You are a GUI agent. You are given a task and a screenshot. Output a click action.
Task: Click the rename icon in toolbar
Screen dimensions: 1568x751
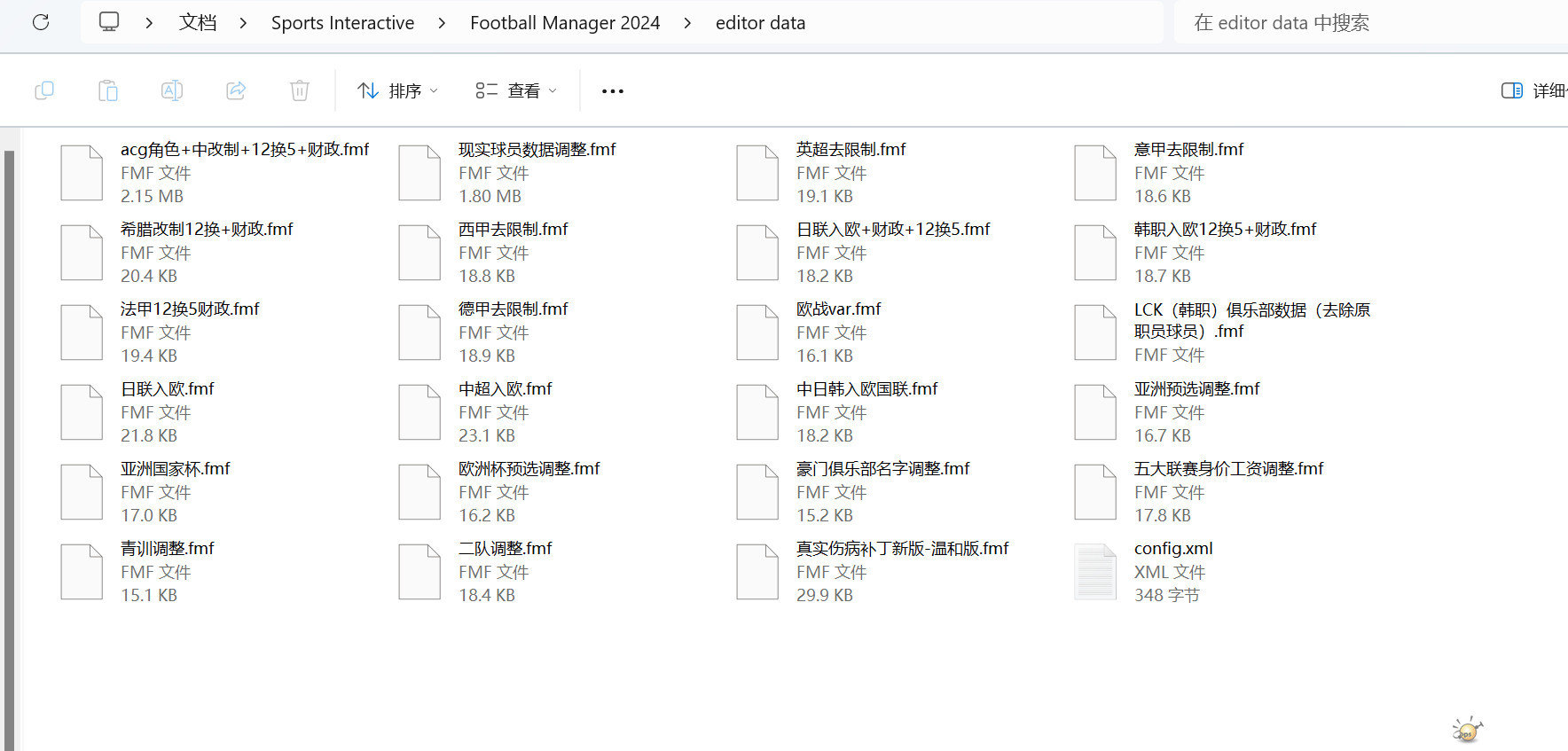[x=172, y=90]
